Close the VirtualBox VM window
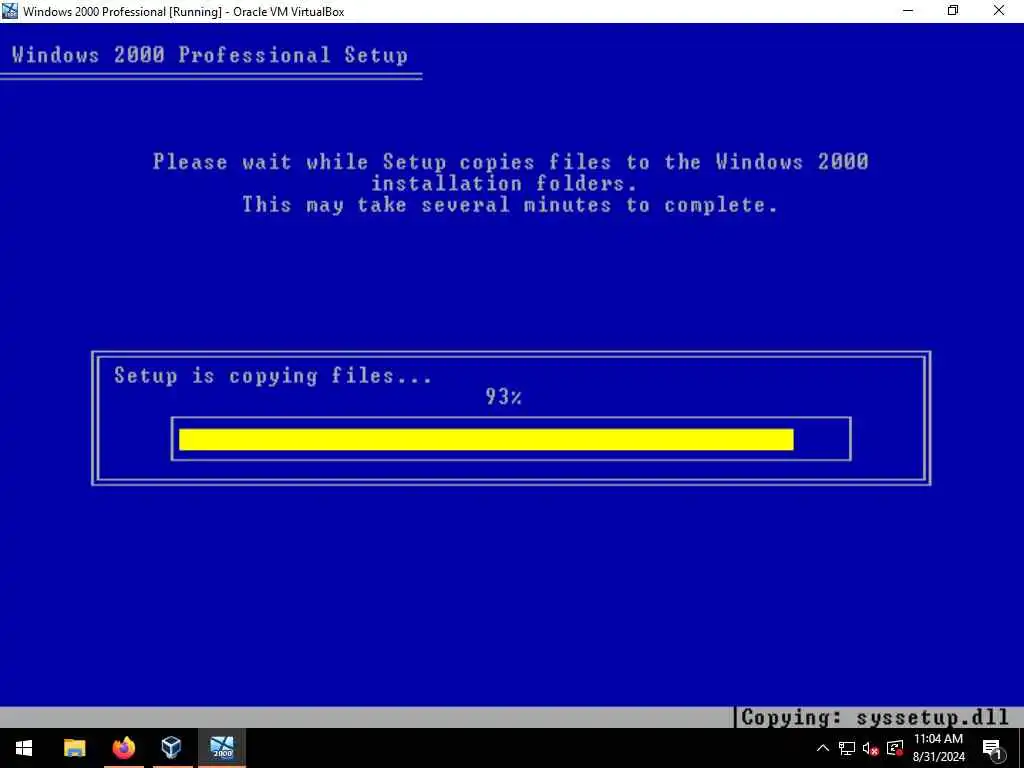This screenshot has width=1024, height=768. click(x=999, y=11)
